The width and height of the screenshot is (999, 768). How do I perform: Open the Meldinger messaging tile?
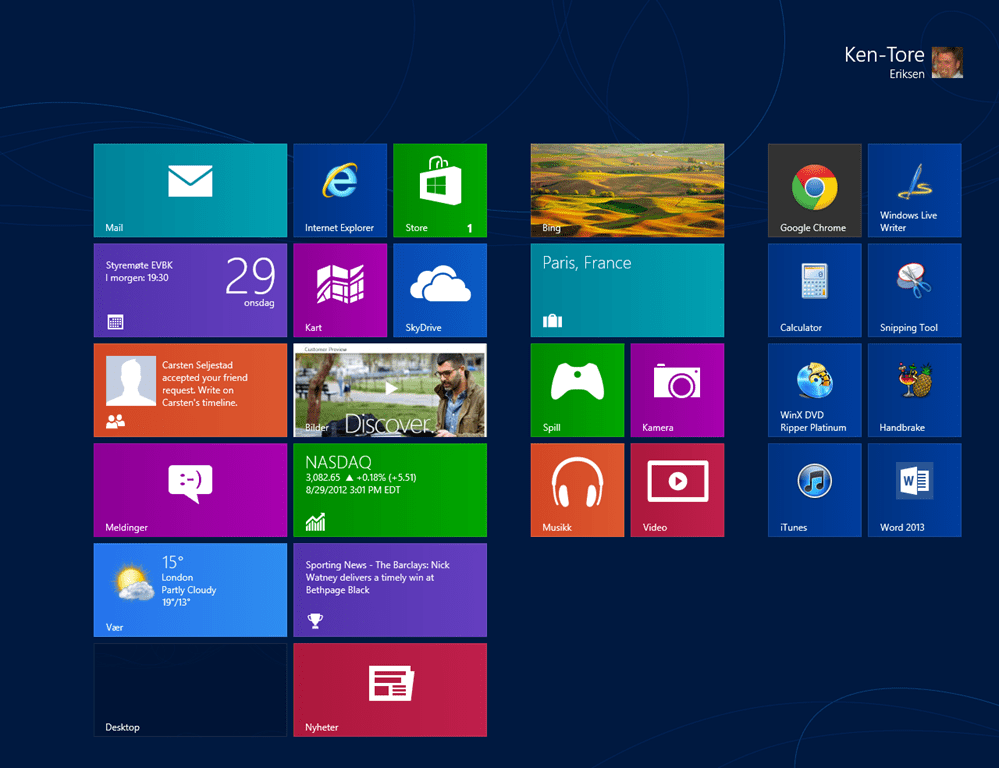coord(190,490)
